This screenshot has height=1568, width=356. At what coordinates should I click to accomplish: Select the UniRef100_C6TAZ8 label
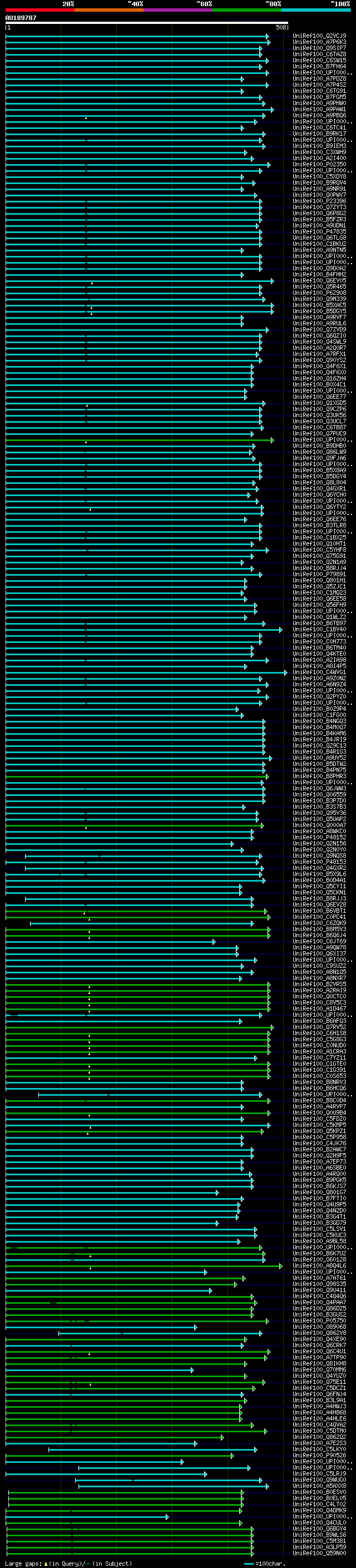319,54
